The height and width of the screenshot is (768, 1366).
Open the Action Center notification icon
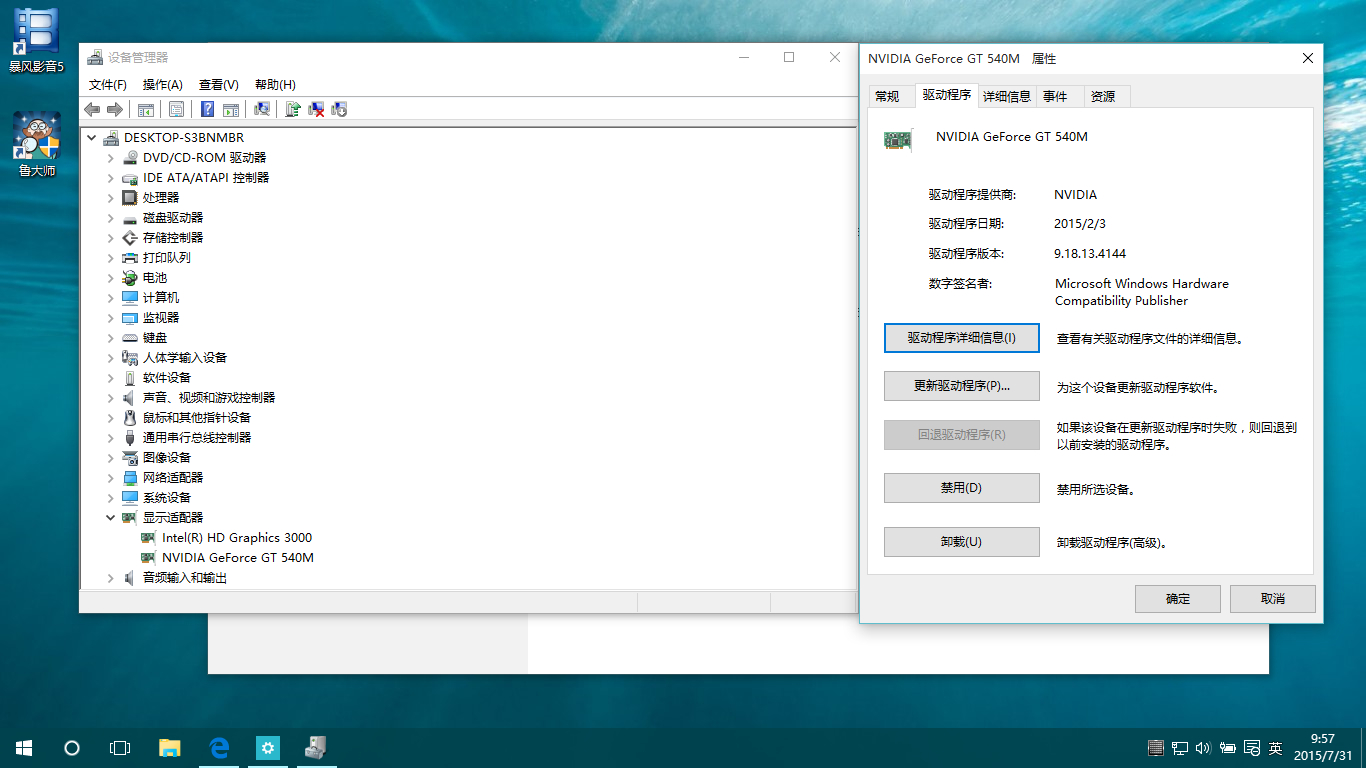coord(1251,747)
